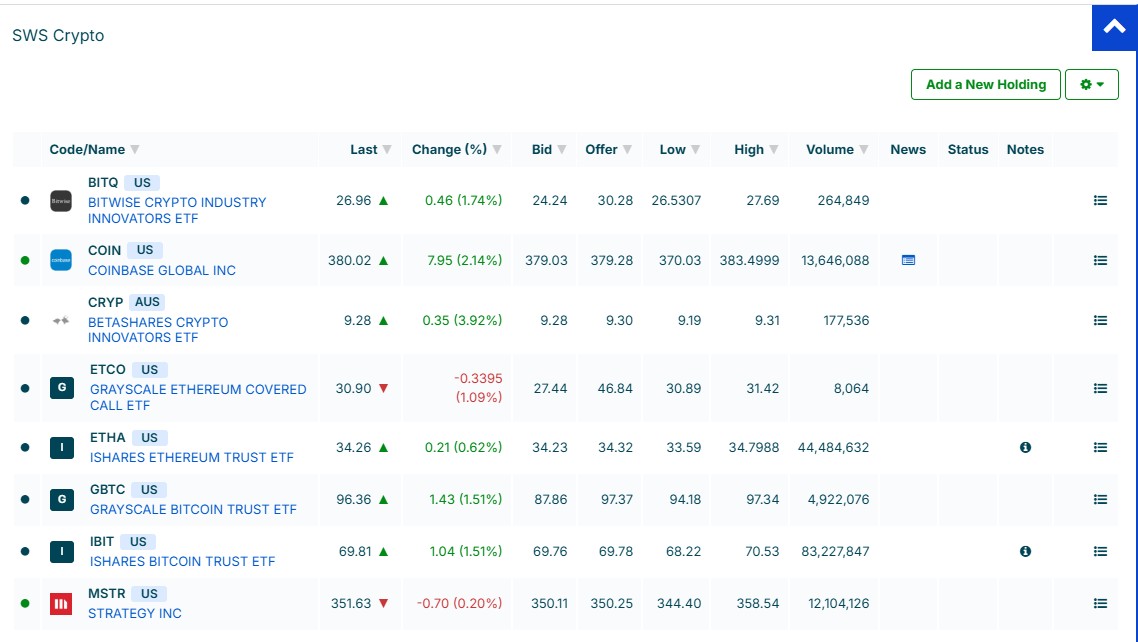
Task: Open the Volume column filter arrow
Action: point(864,150)
